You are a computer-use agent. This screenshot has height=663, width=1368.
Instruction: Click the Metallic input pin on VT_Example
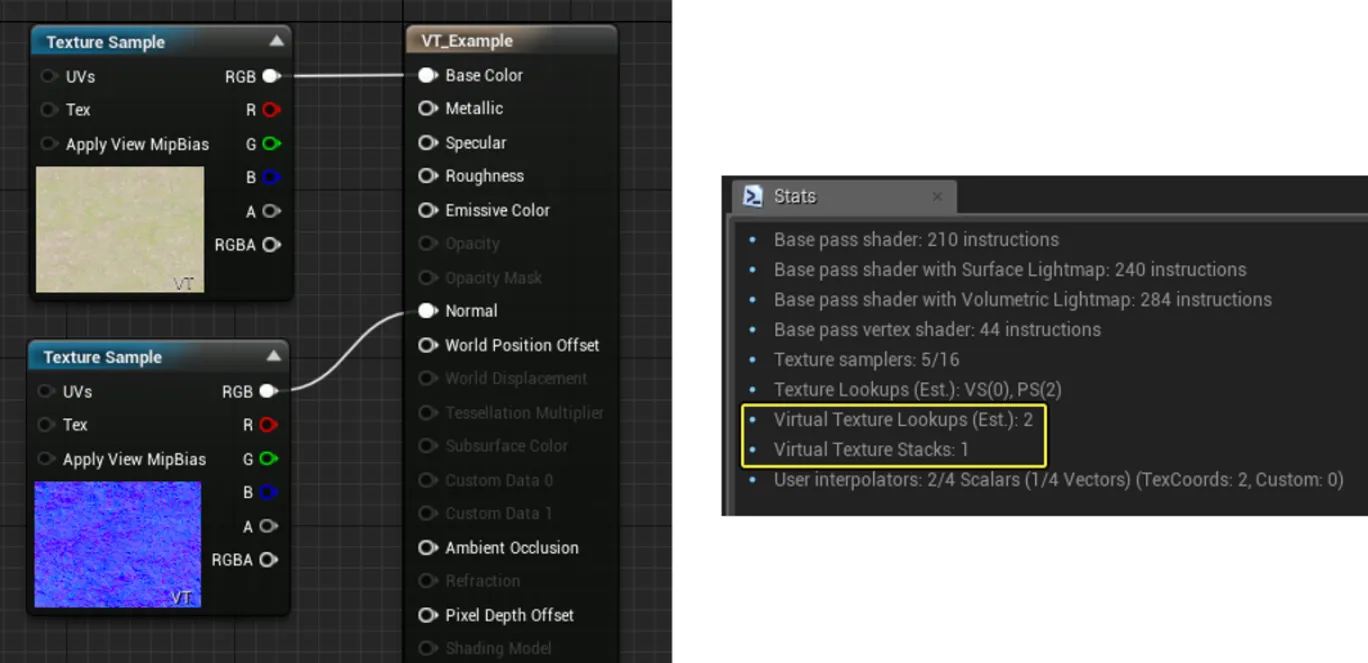pyautogui.click(x=428, y=108)
